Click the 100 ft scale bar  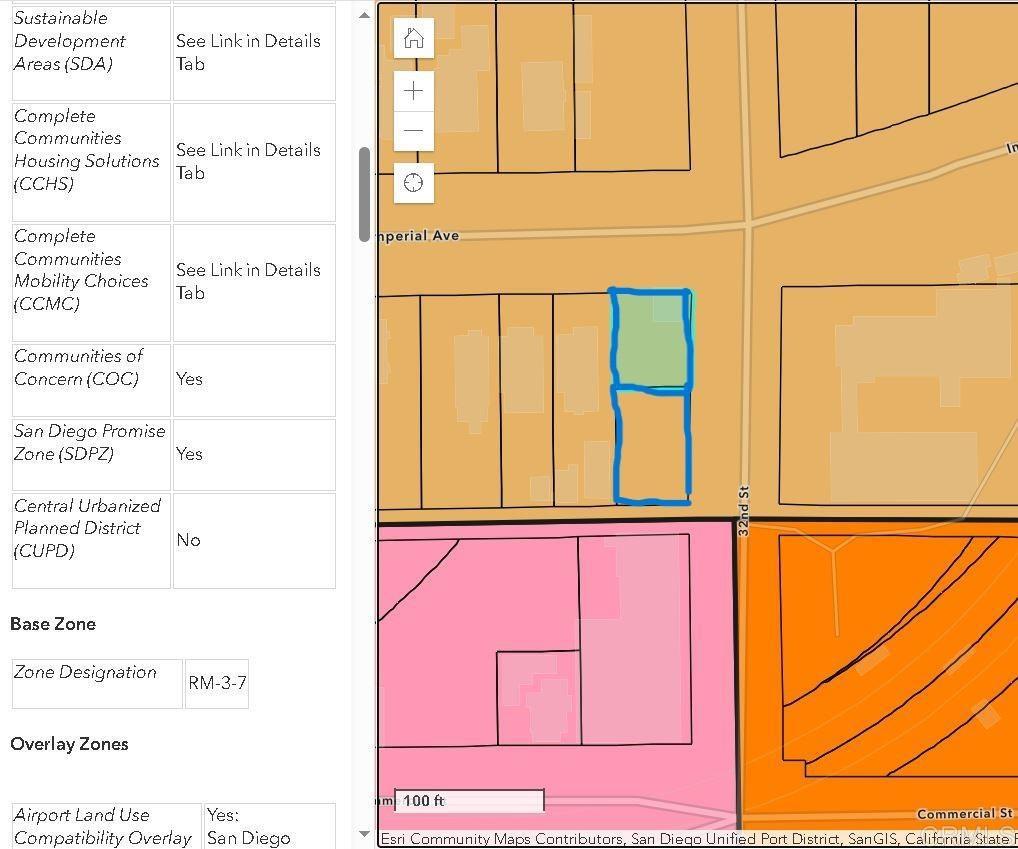[x=468, y=801]
